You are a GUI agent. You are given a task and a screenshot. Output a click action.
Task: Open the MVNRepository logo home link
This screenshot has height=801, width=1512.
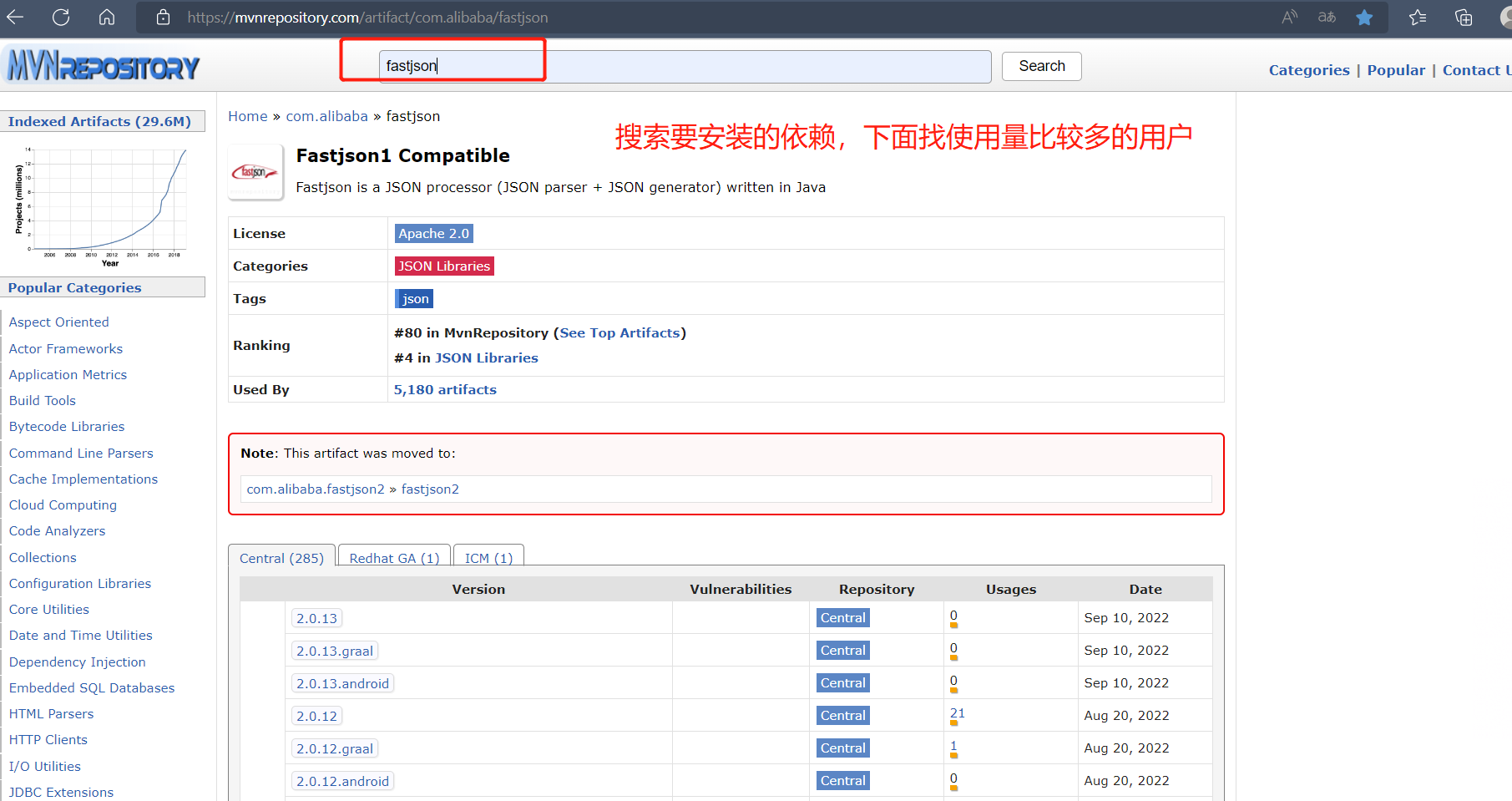click(104, 66)
